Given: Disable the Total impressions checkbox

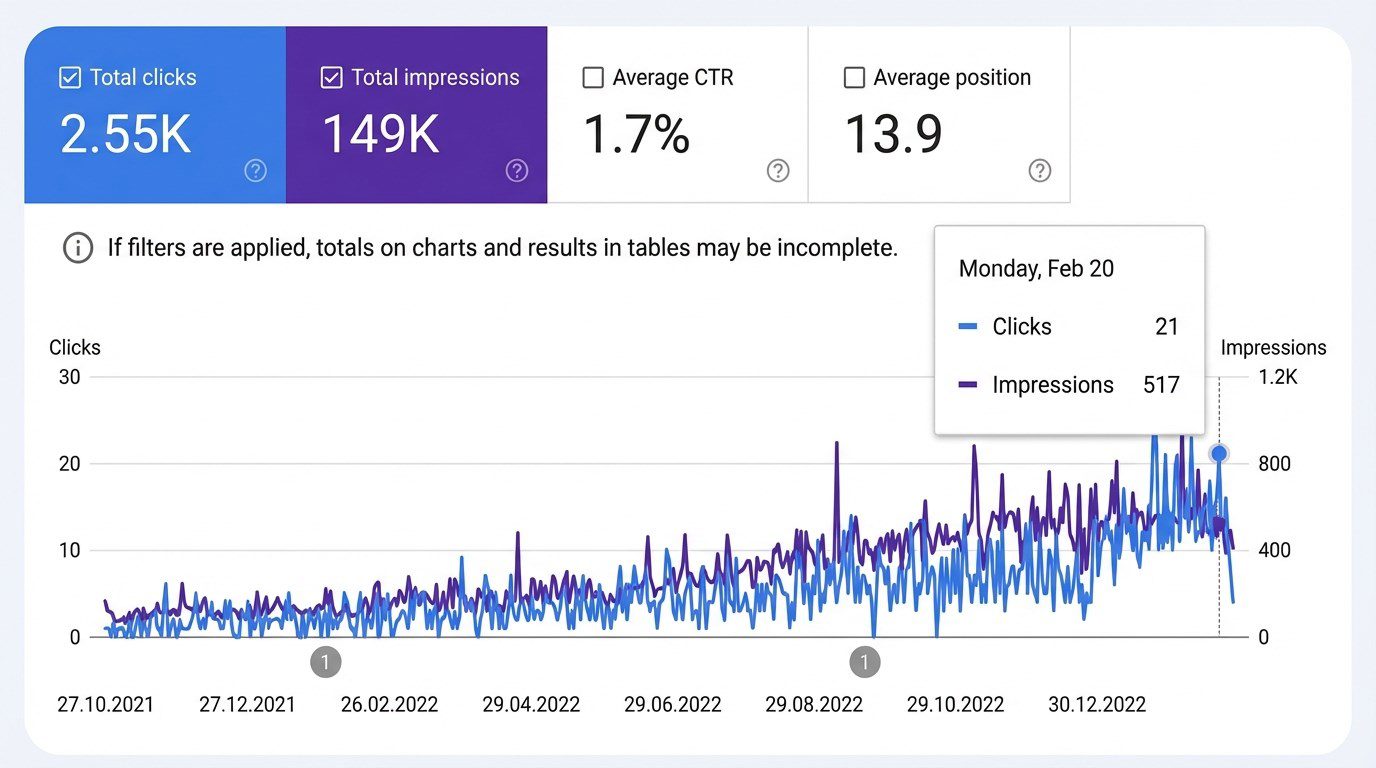Looking at the screenshot, I should click(x=332, y=78).
